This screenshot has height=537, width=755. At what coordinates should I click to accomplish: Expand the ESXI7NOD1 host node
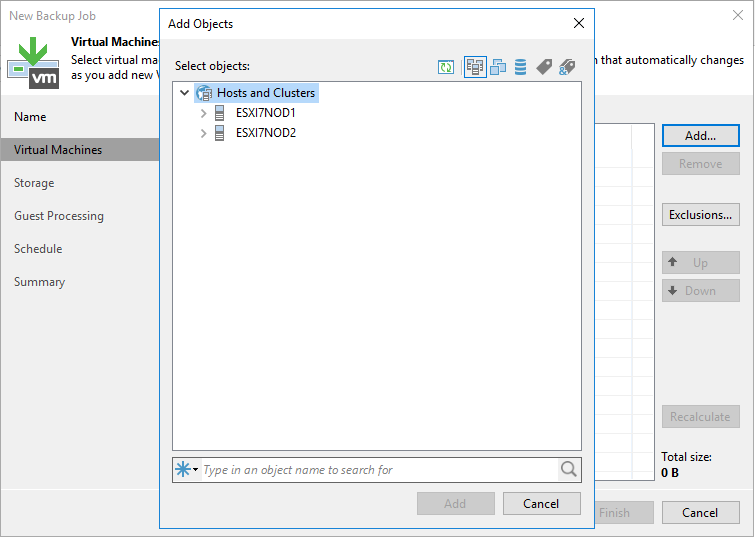pos(204,113)
